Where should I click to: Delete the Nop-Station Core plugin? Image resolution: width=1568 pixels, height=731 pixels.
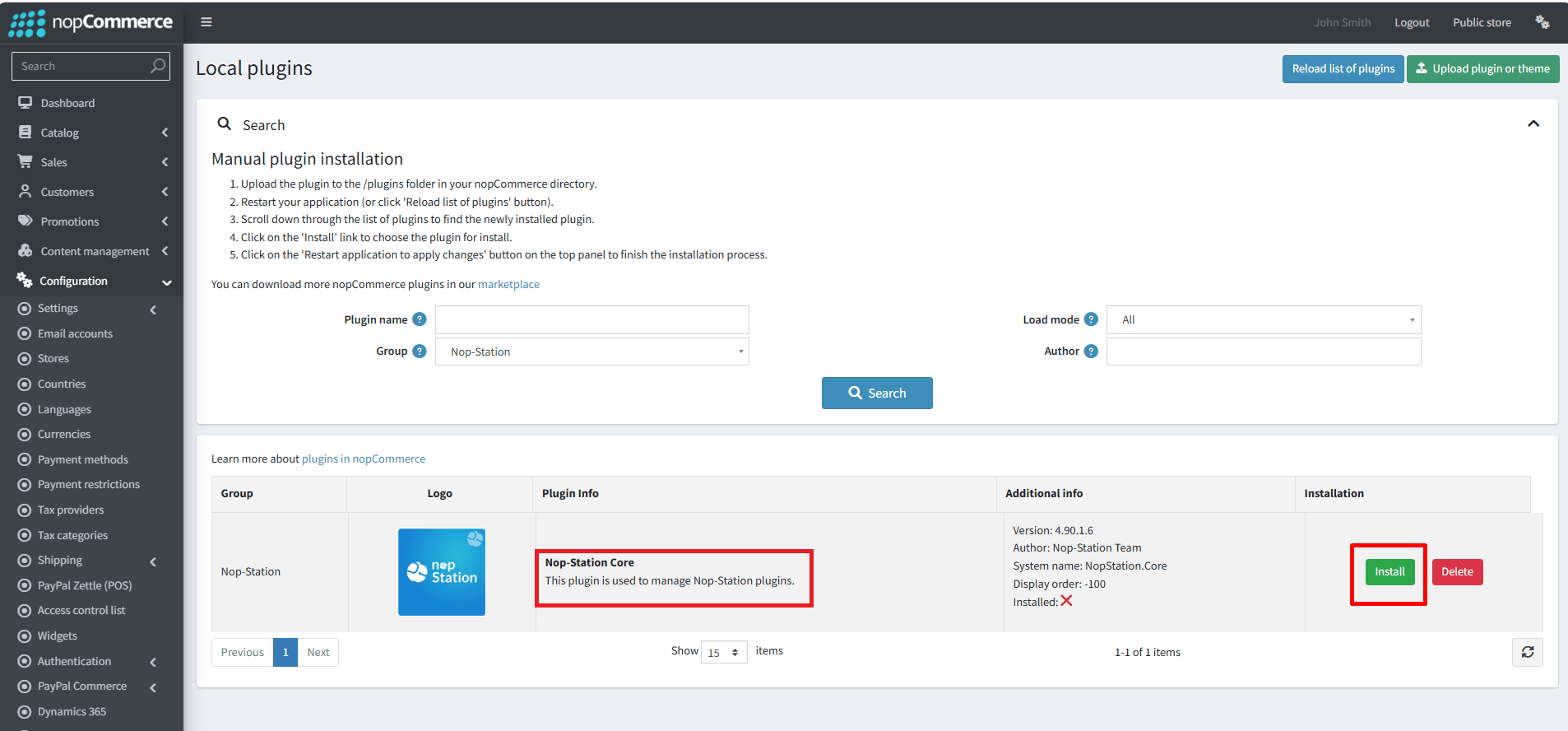coord(1457,572)
